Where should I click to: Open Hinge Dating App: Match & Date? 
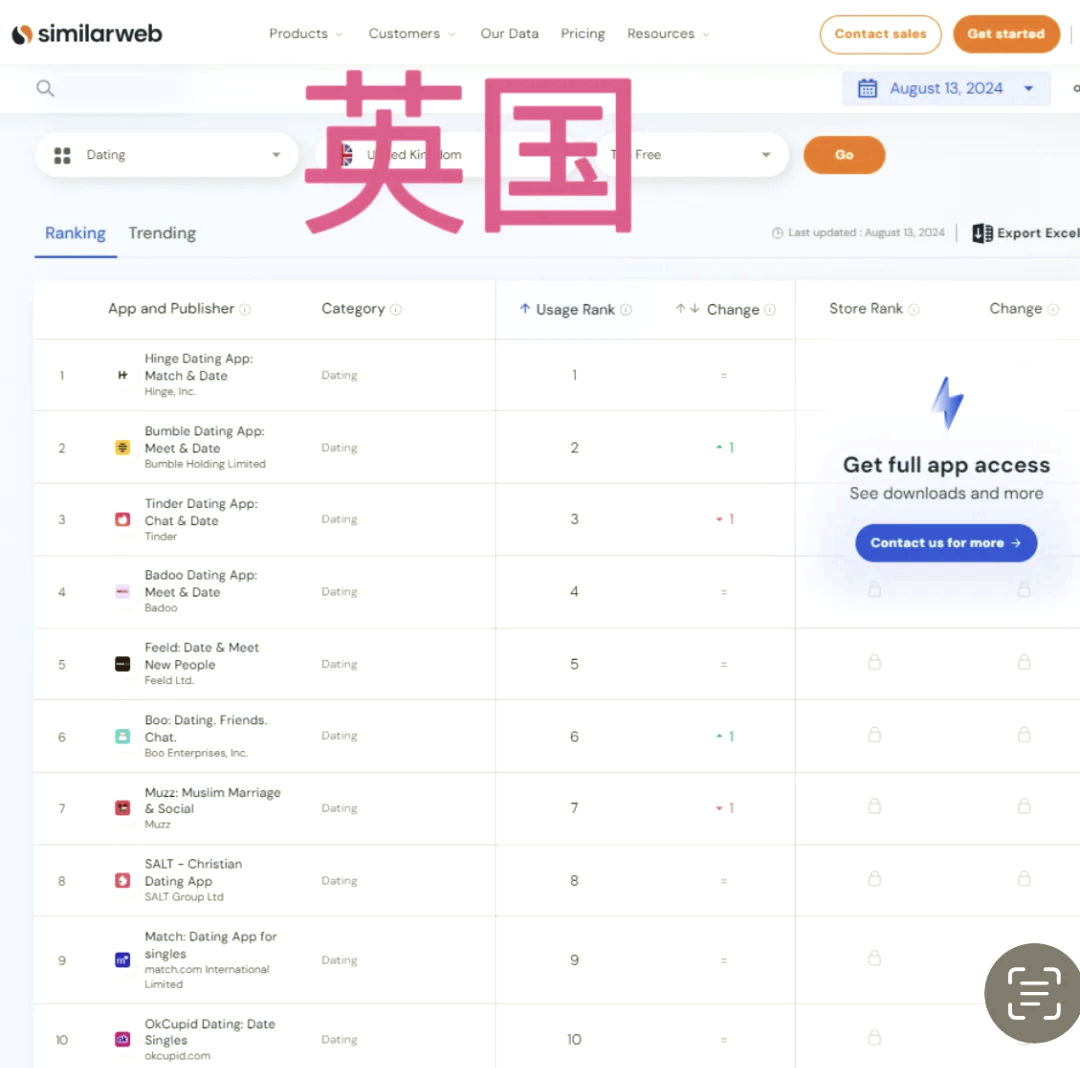point(198,367)
